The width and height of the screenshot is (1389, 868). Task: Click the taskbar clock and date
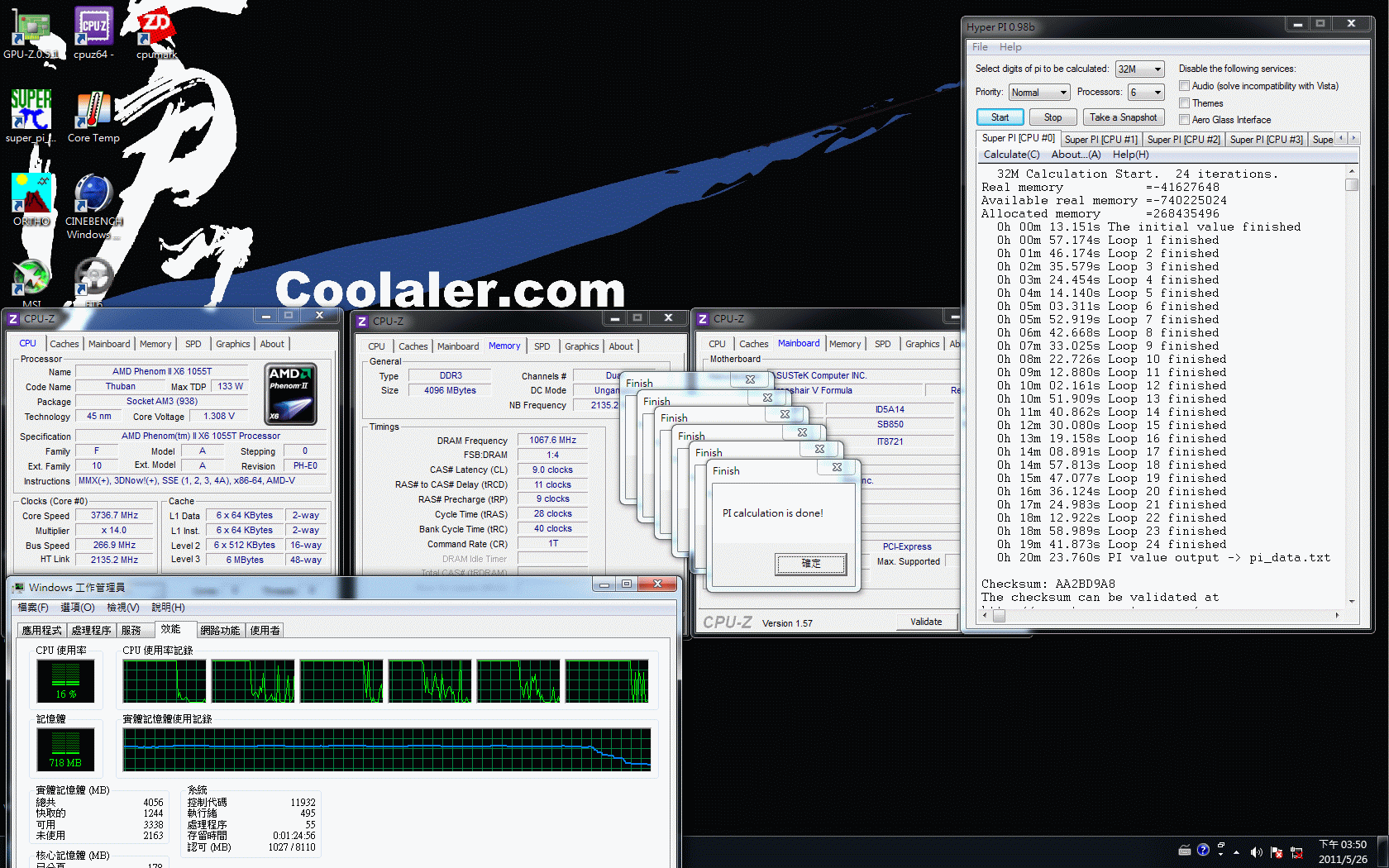(1343, 851)
